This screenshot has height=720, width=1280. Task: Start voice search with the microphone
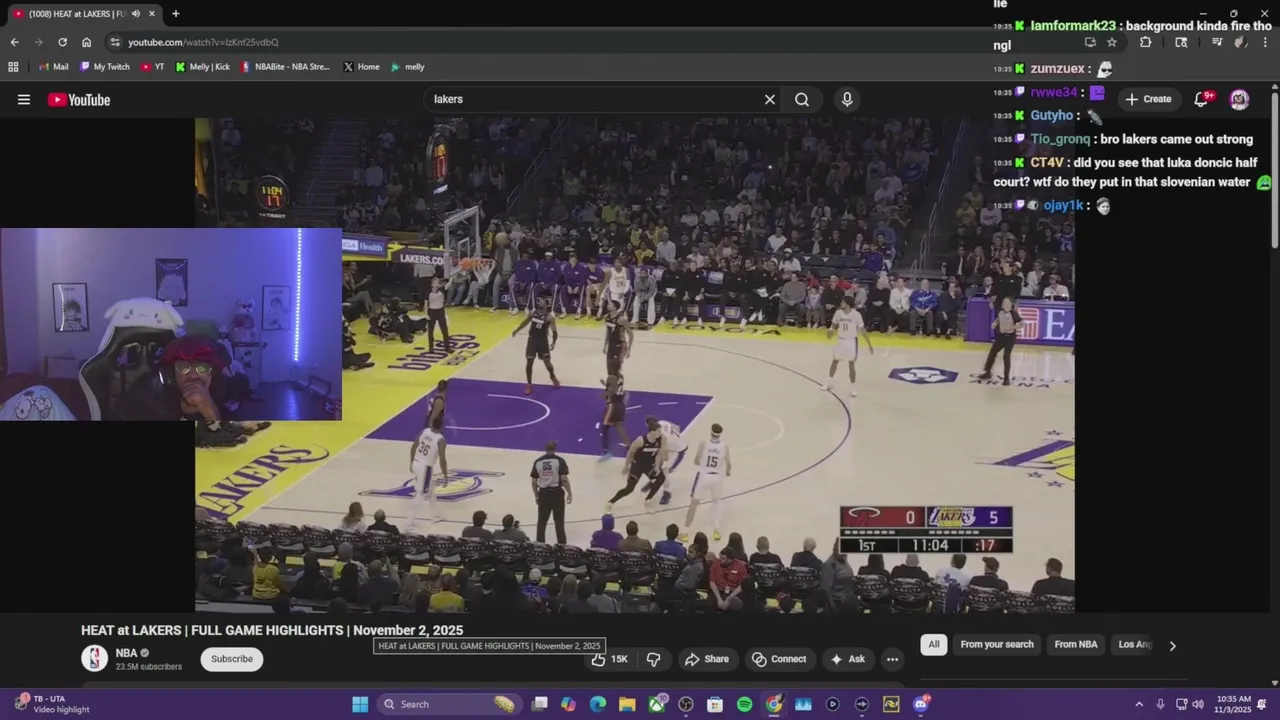[847, 99]
